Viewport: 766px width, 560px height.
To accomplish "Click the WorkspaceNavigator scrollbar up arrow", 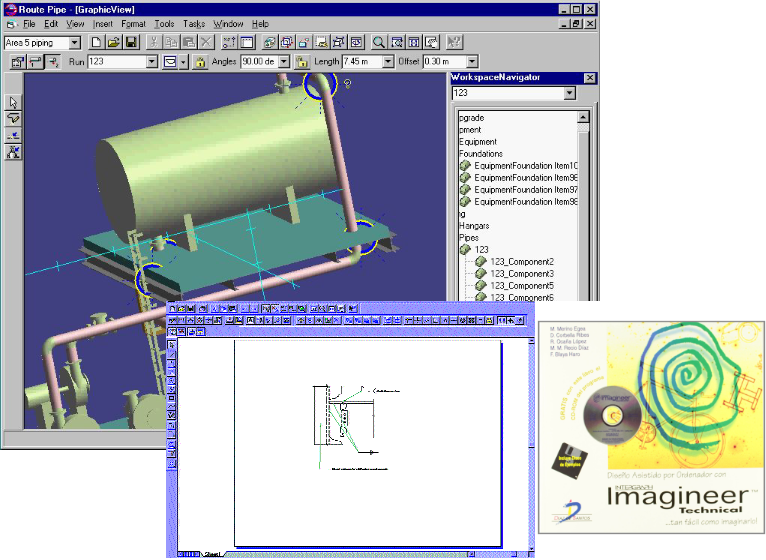I will point(584,116).
